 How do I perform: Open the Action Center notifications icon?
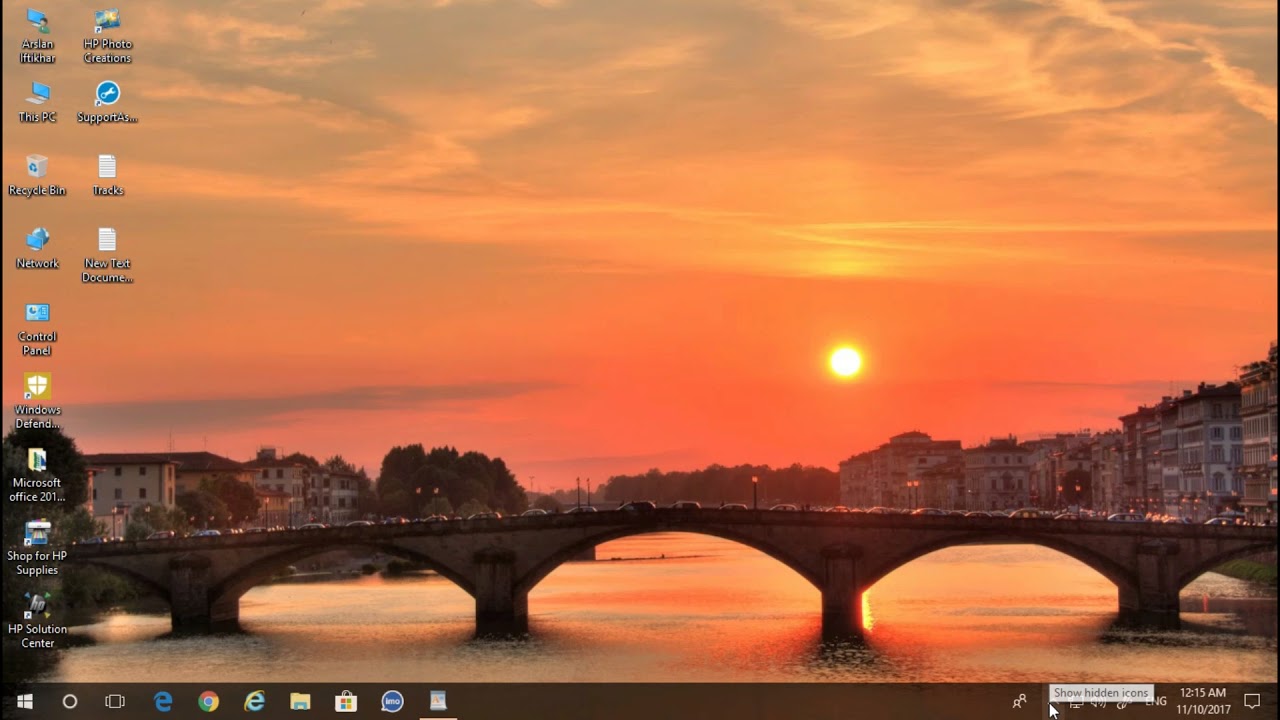pos(1252,701)
